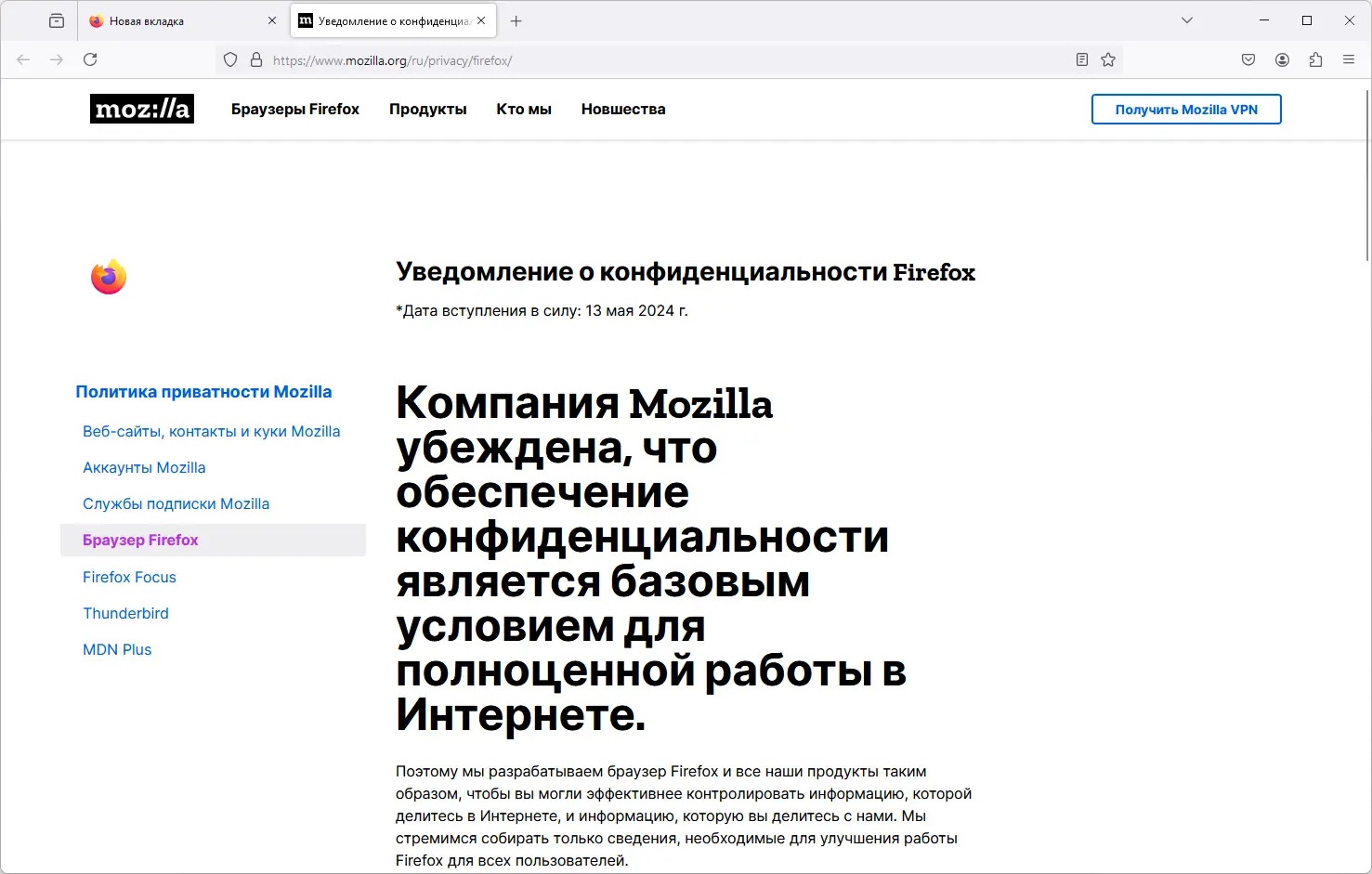
Task: Open Политика приватности Mozilla link
Action: (203, 392)
